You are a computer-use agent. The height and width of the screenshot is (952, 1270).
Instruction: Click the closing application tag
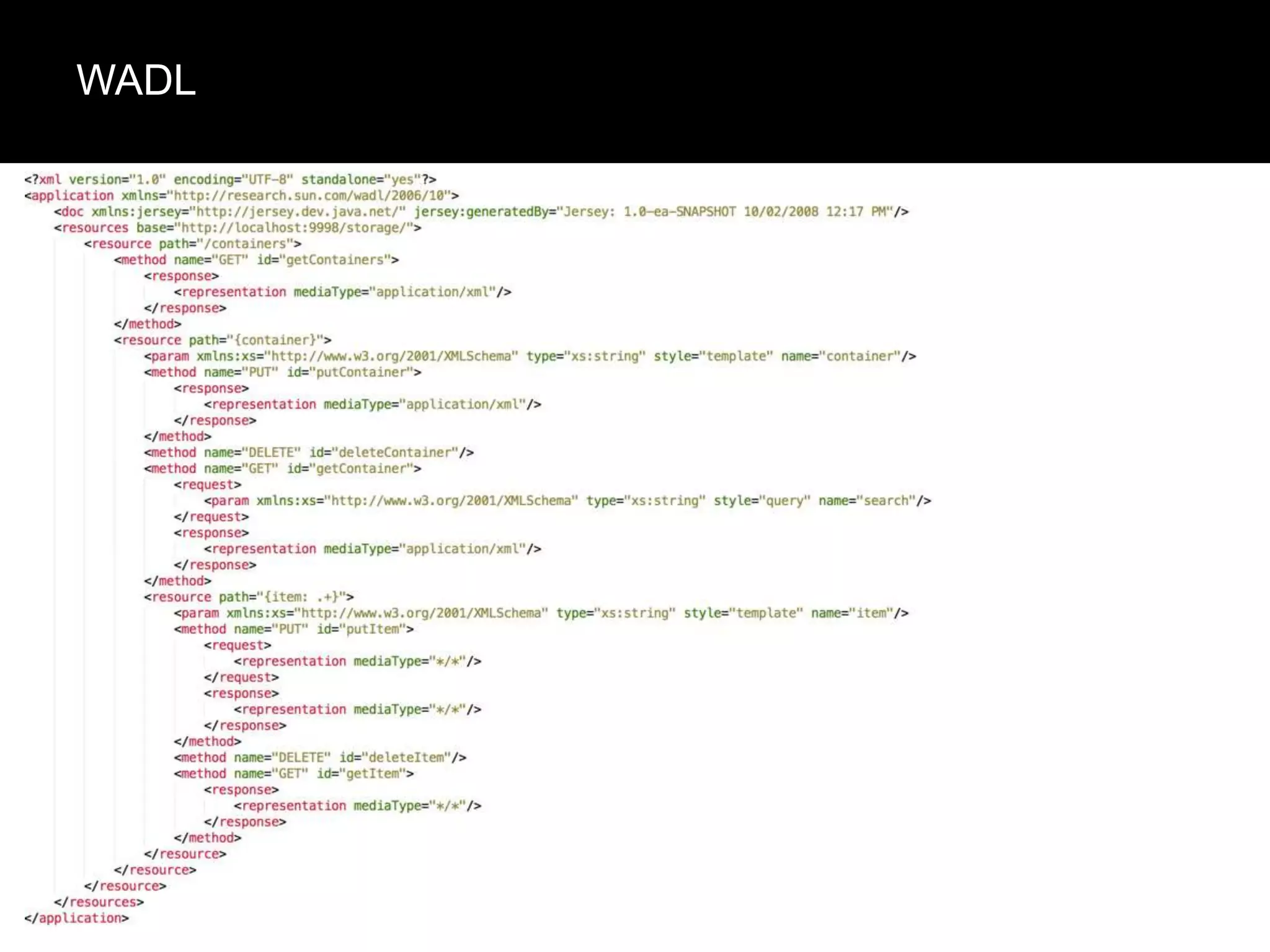pos(76,919)
